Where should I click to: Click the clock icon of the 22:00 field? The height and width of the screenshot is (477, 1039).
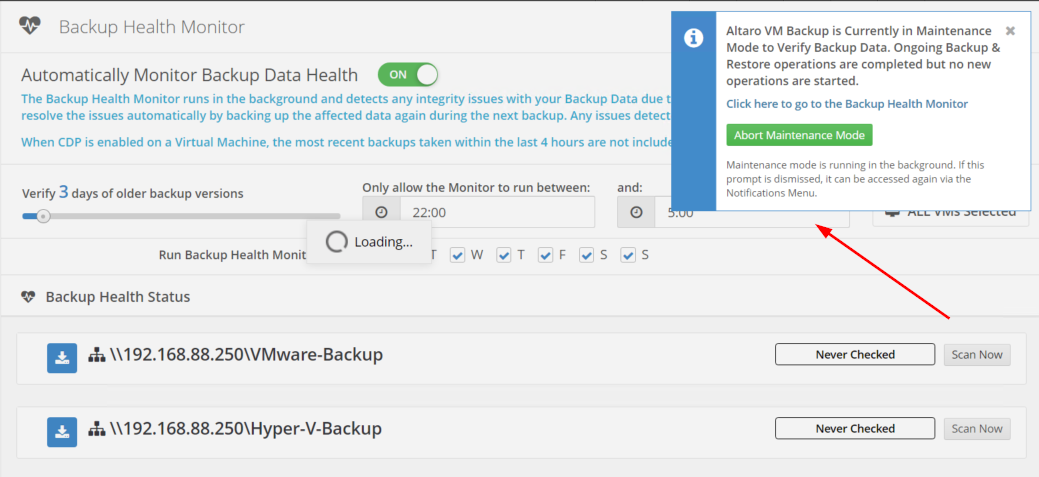(381, 212)
